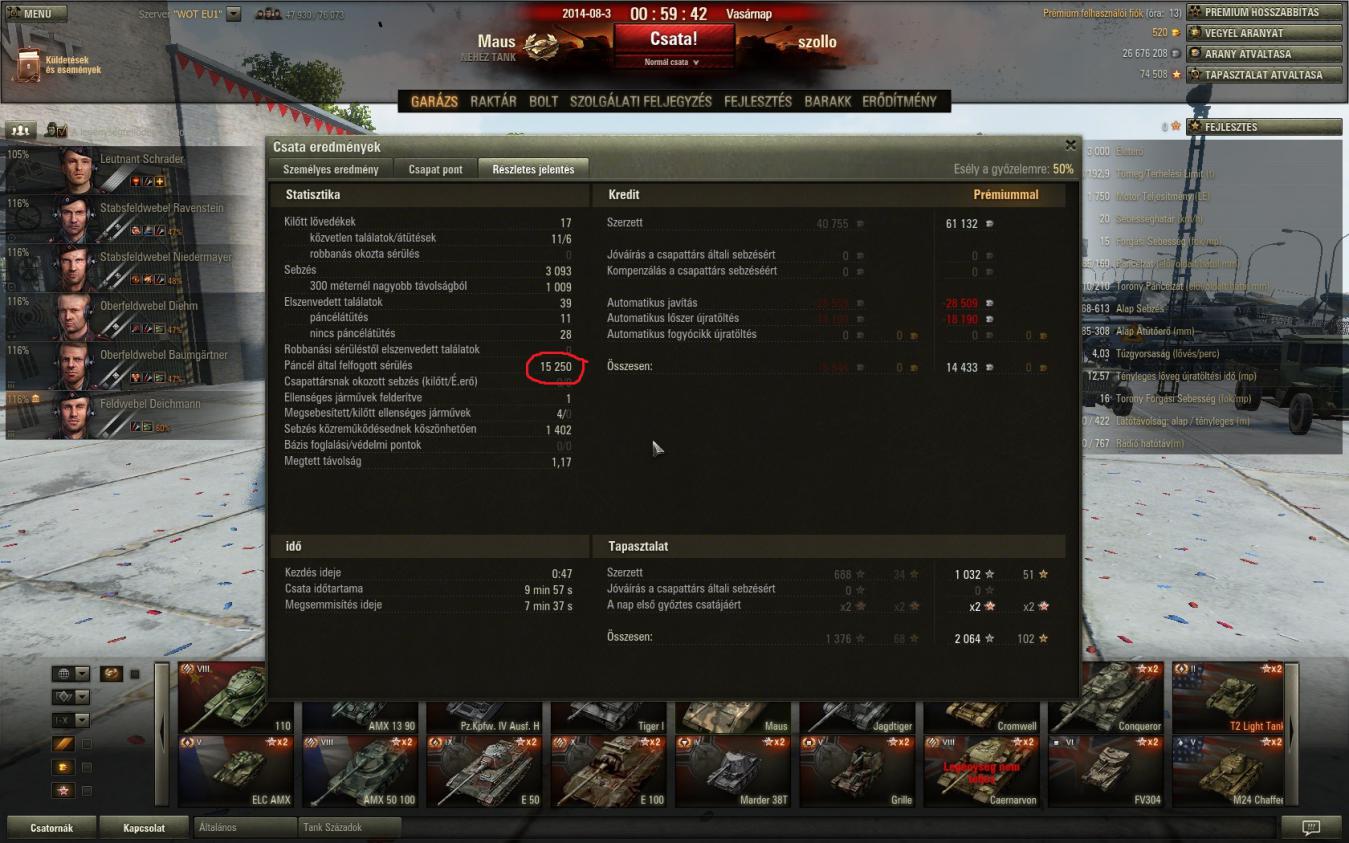The width and height of the screenshot is (1349, 843).
Task: Click the chat bubble icon at bottom right
Action: point(1311,827)
